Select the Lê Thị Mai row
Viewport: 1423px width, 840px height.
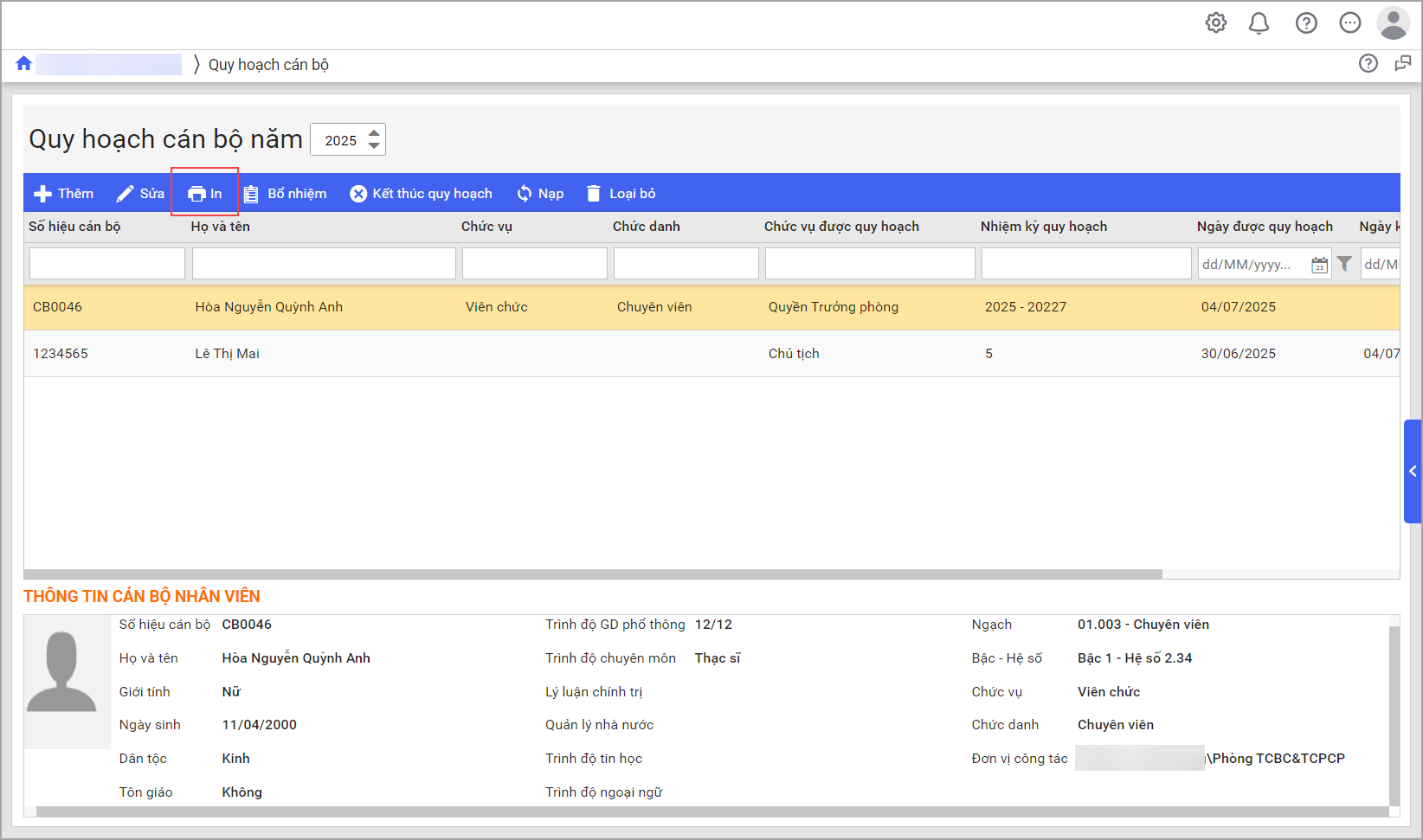point(227,354)
